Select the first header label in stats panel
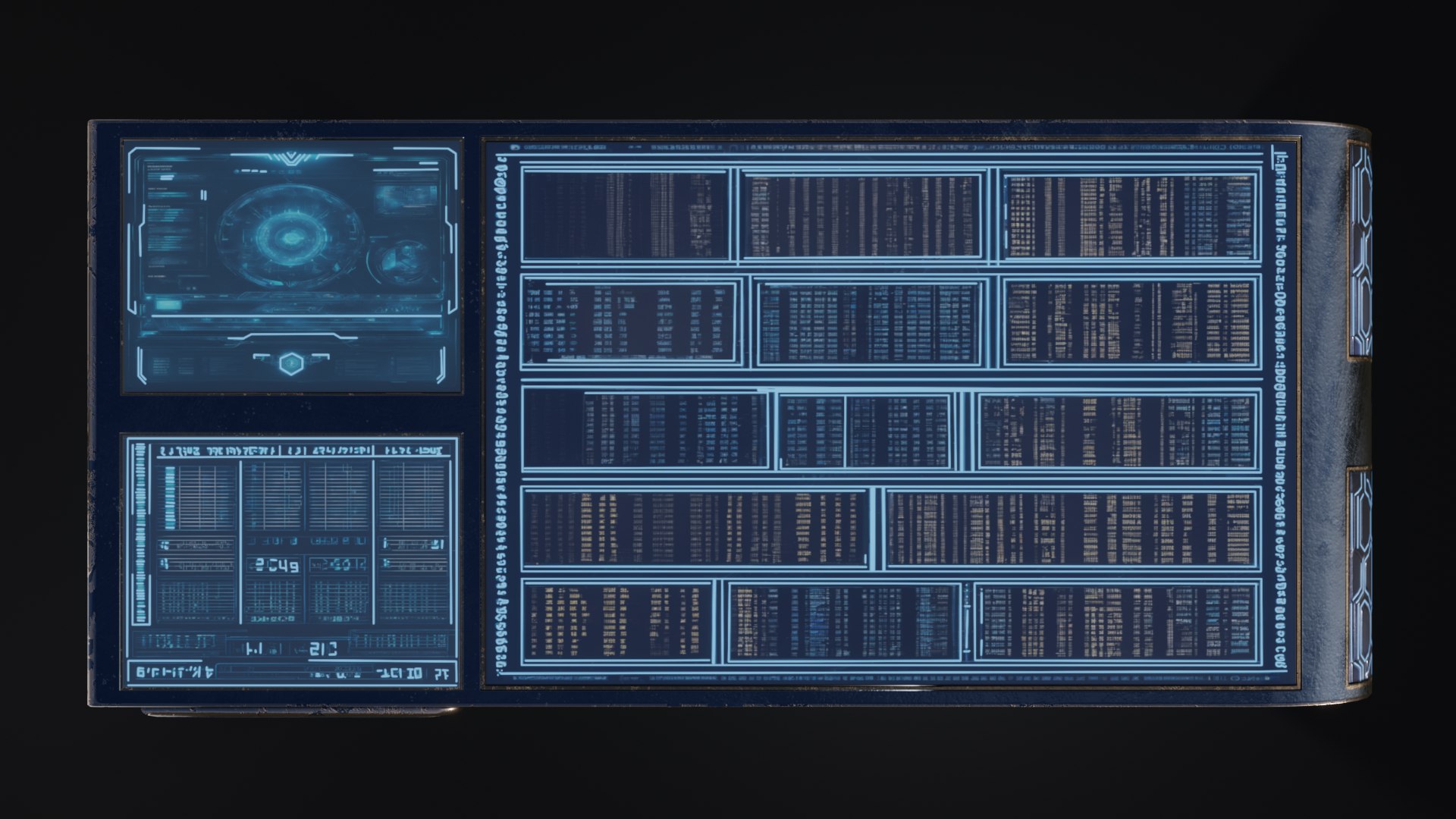The height and width of the screenshot is (819, 1456). 179,451
